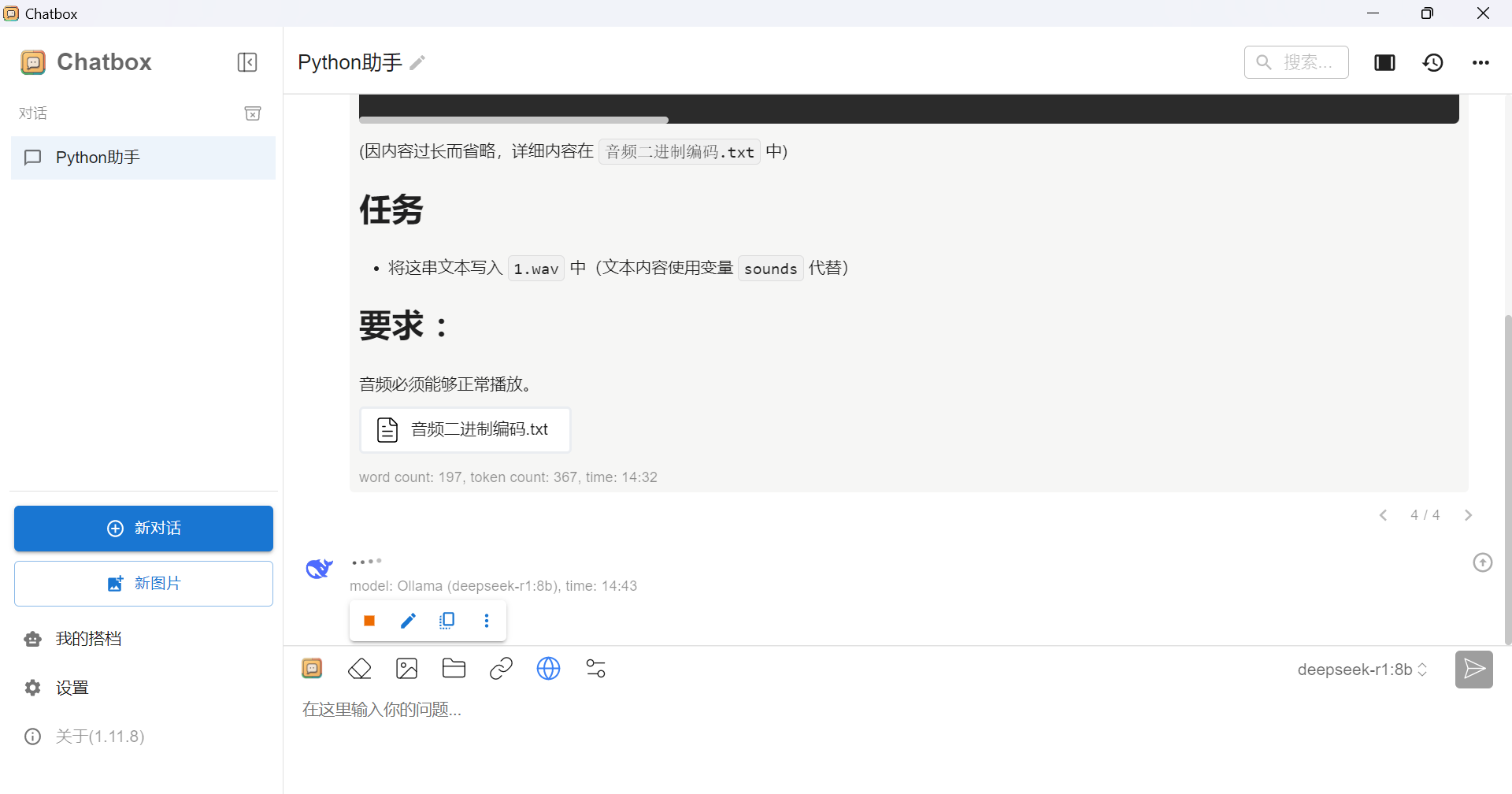Click the chat vertical scrollbar
Viewport: 1512px width, 794px height.
click(x=1507, y=480)
